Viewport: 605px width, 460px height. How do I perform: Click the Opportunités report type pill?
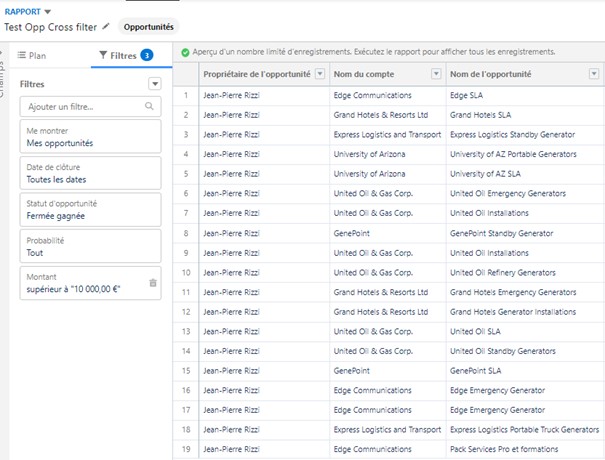149,27
